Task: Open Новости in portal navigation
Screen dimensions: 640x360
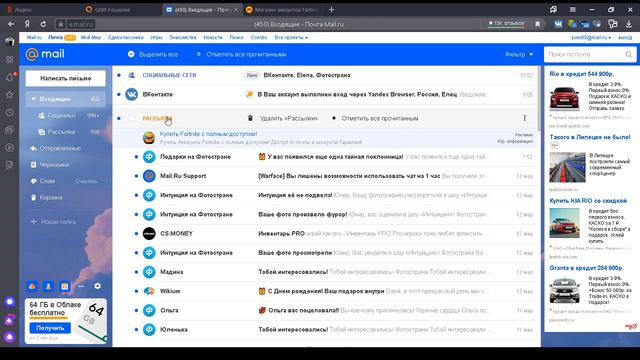Action: pyautogui.click(x=213, y=37)
